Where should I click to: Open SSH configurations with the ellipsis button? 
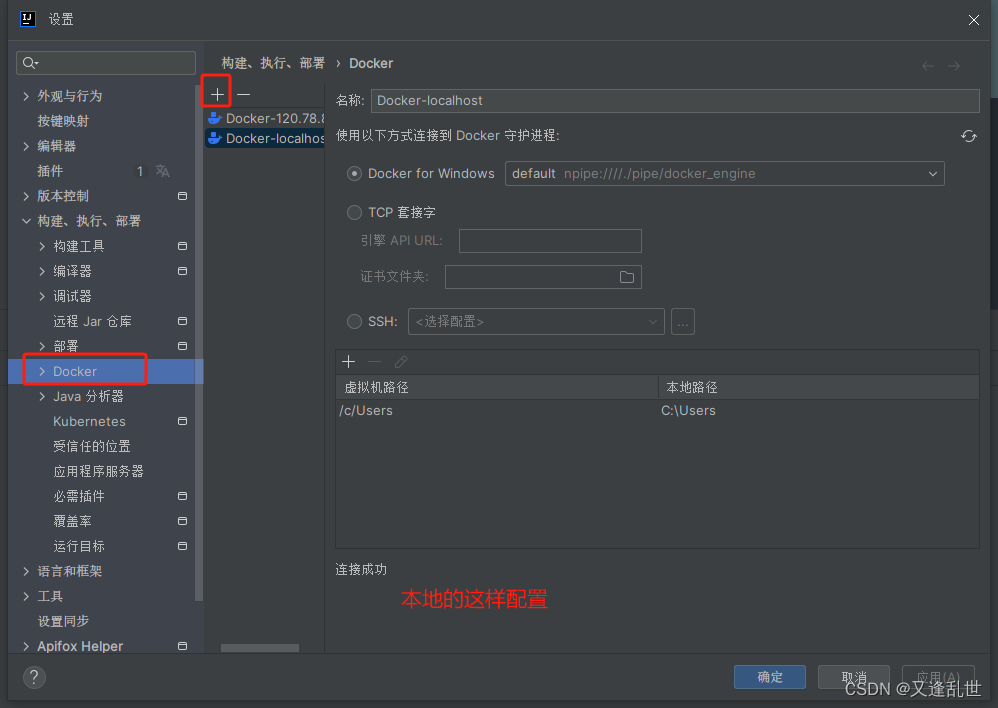pyautogui.click(x=683, y=322)
